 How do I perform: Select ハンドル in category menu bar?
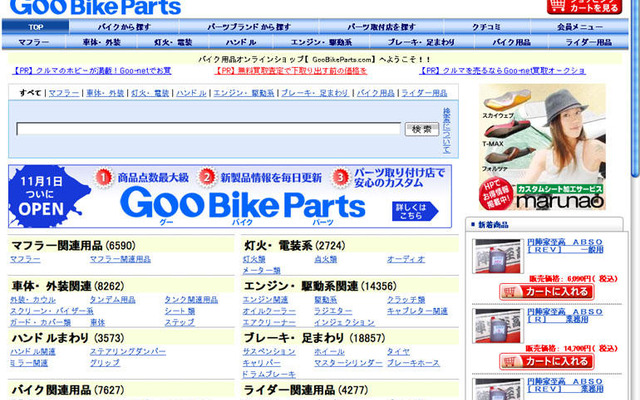pyautogui.click(x=241, y=42)
